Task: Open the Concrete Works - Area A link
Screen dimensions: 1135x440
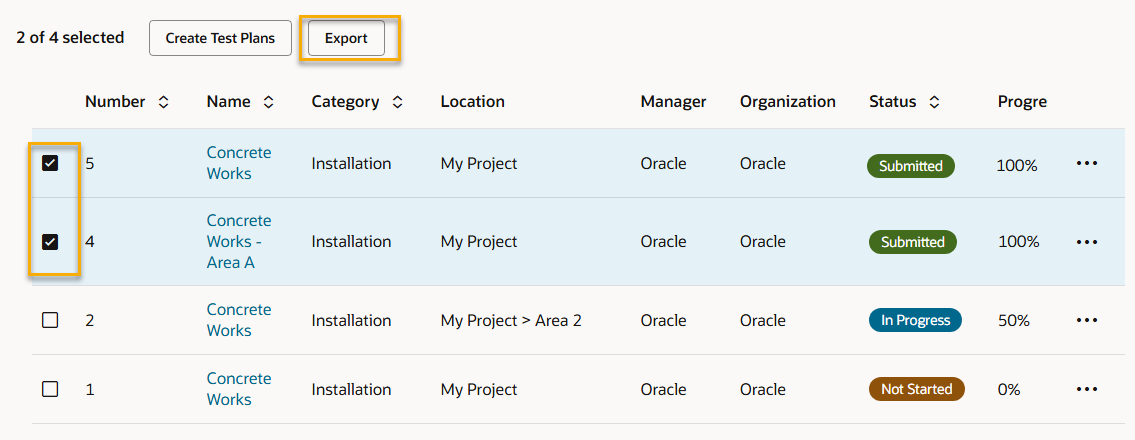Action: 238,241
